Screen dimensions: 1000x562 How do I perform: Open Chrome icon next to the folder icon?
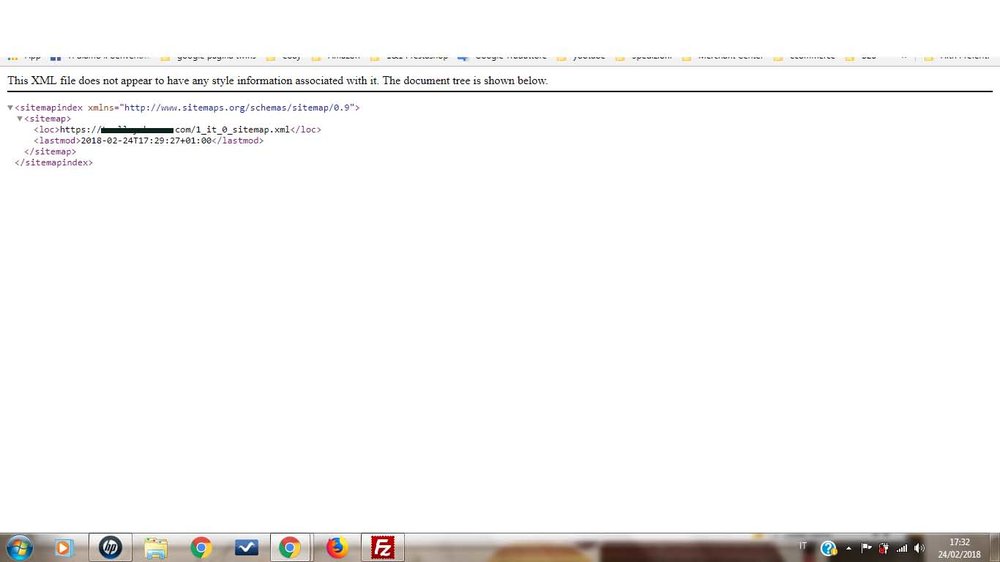[201, 548]
